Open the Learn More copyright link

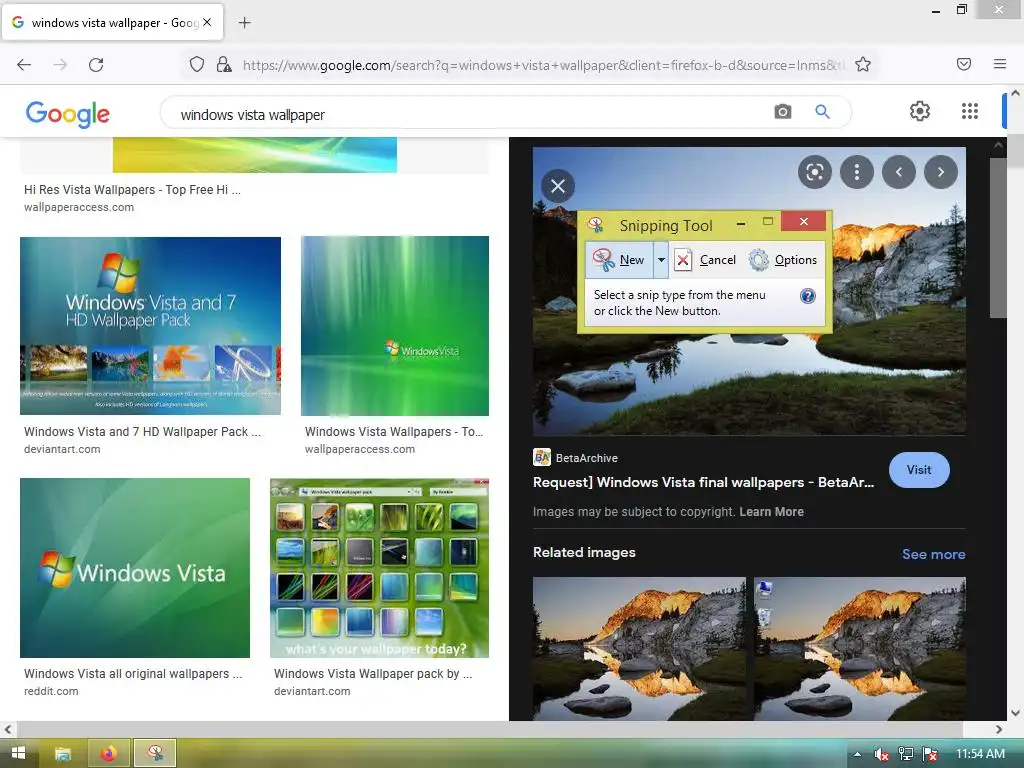(x=771, y=511)
